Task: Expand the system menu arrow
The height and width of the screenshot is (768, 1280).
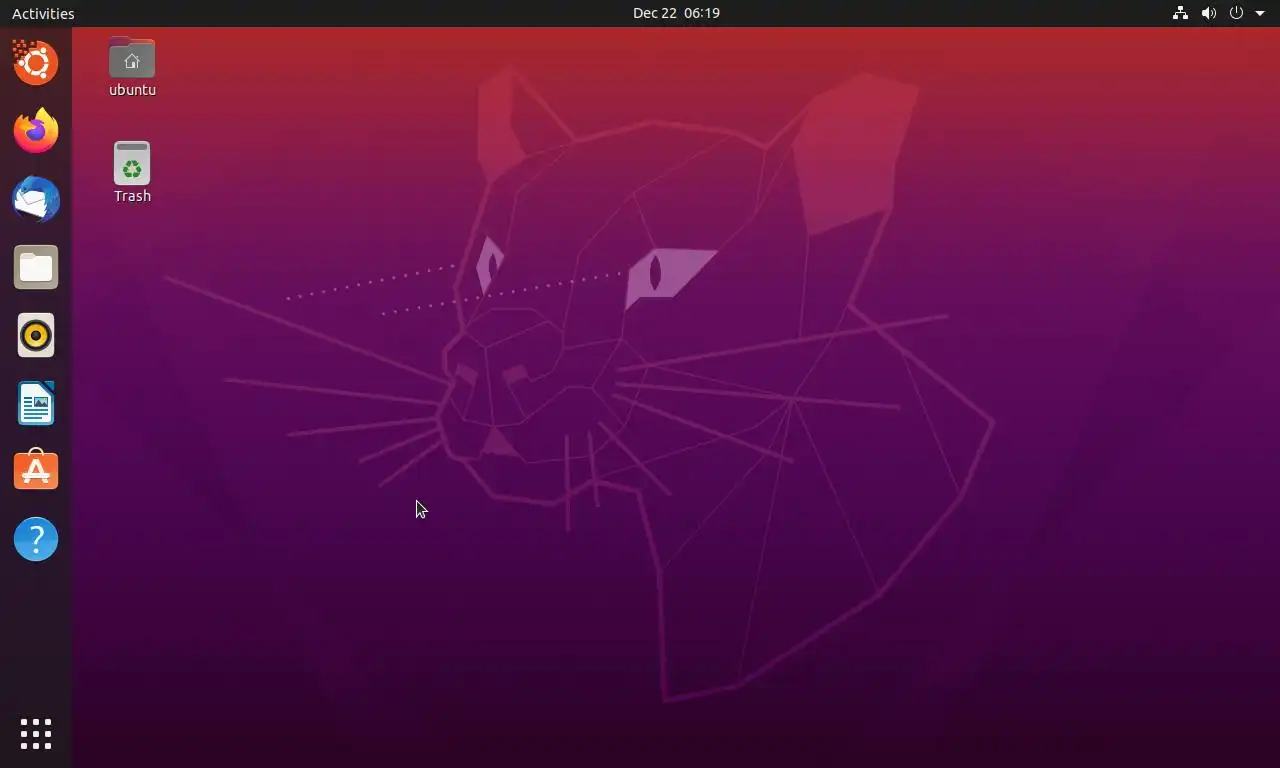Action: click(x=1260, y=13)
